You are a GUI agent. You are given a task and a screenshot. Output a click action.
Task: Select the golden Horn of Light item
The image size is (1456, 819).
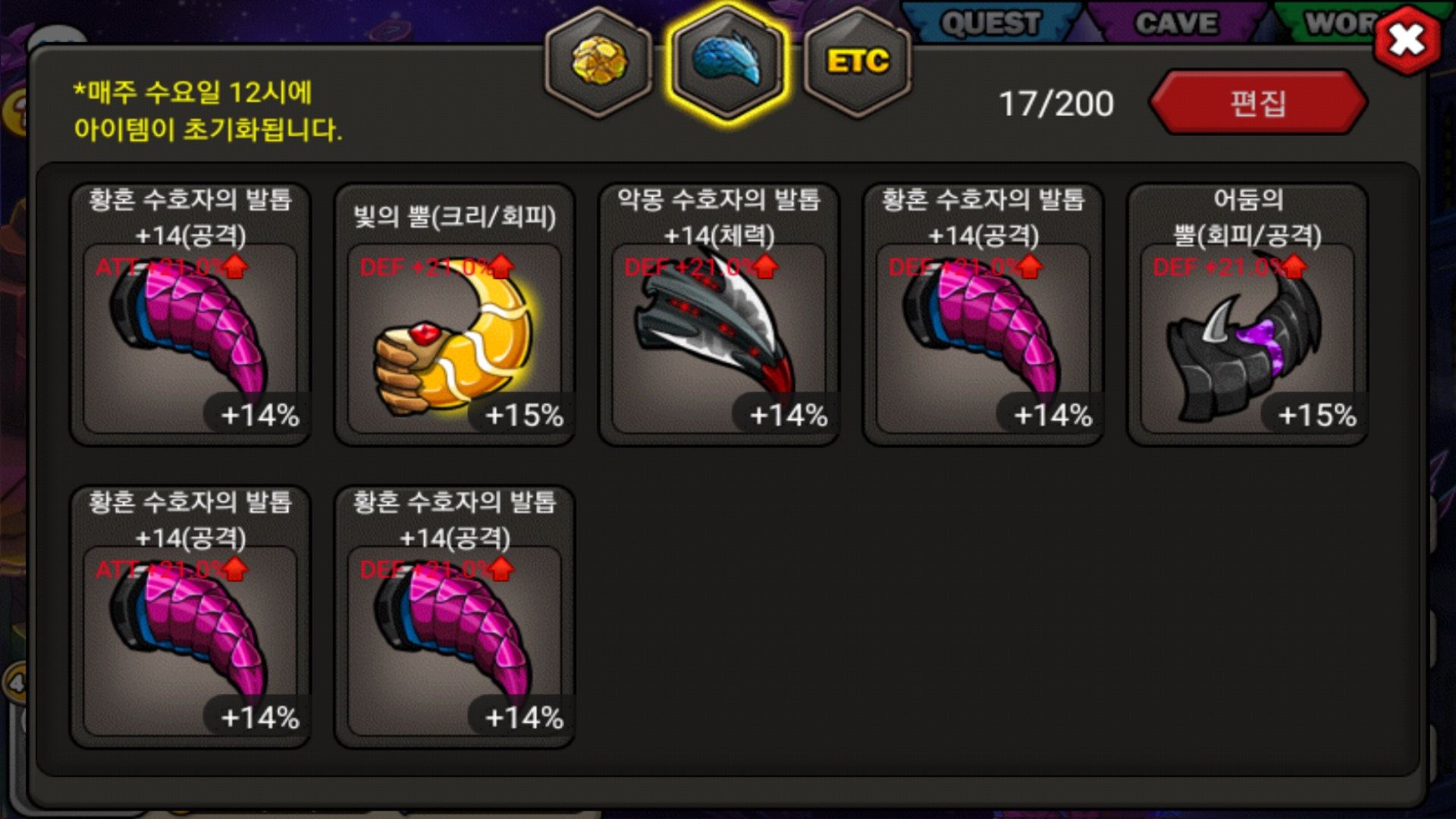[x=455, y=315]
